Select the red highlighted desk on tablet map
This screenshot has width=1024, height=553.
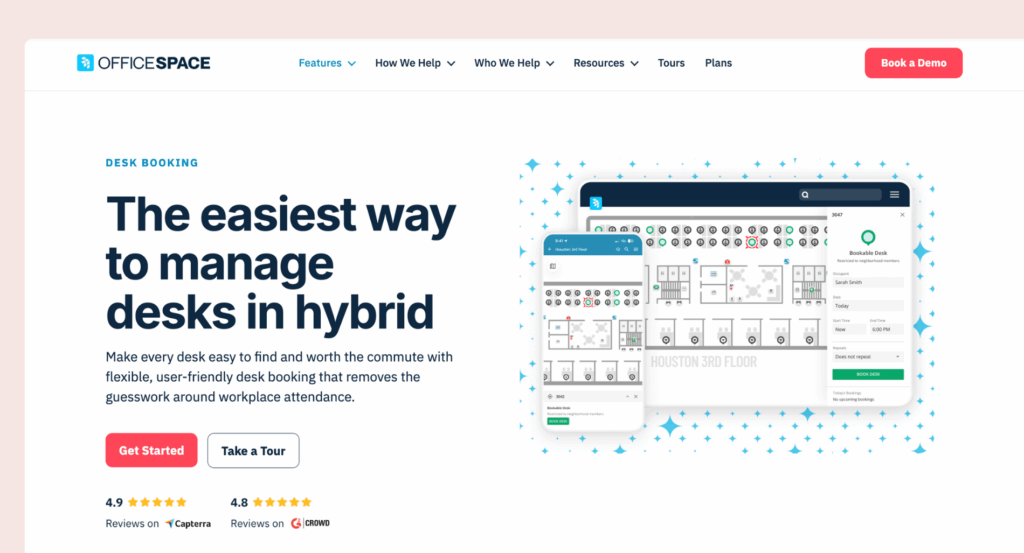point(751,241)
